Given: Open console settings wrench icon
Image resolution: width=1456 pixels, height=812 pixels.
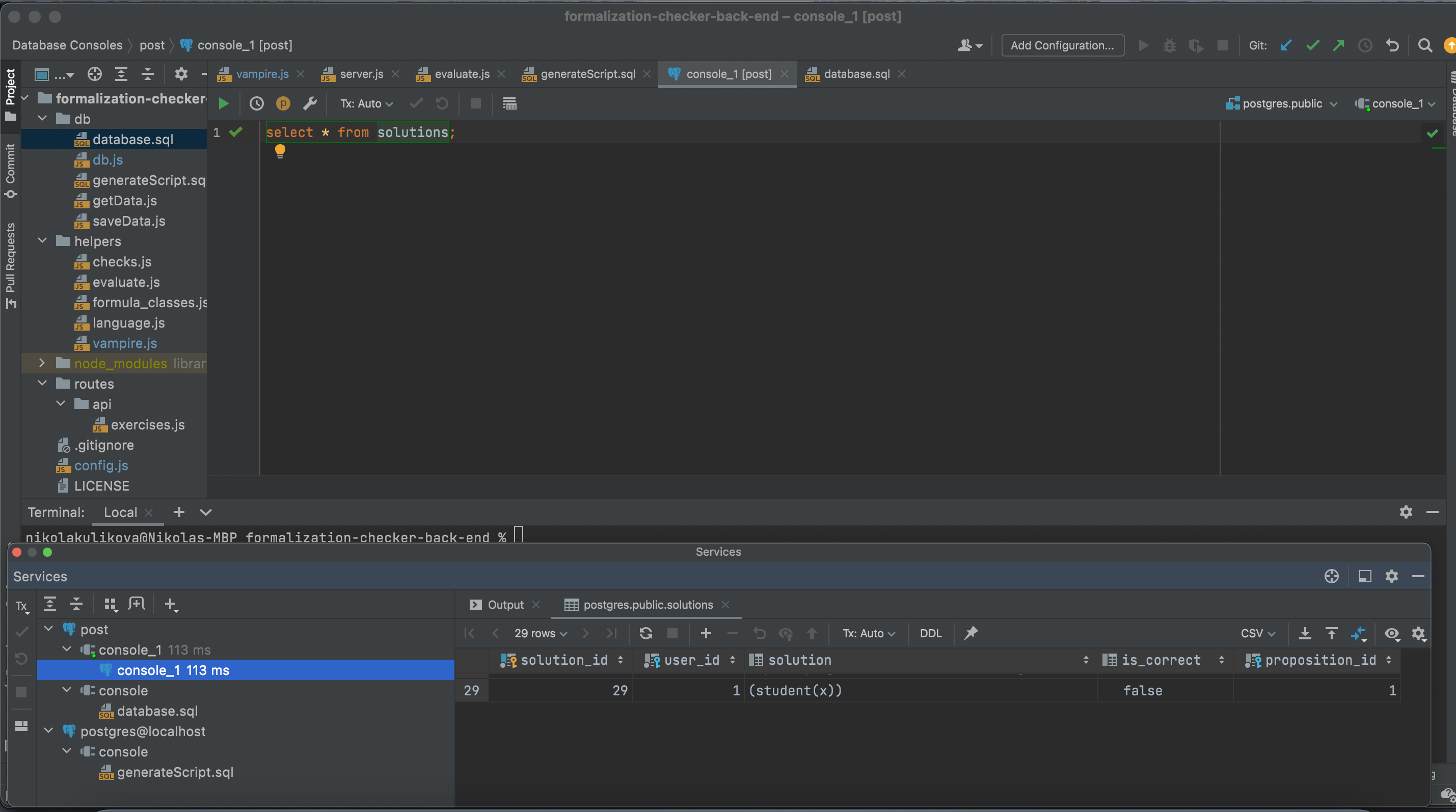Looking at the screenshot, I should click(310, 103).
